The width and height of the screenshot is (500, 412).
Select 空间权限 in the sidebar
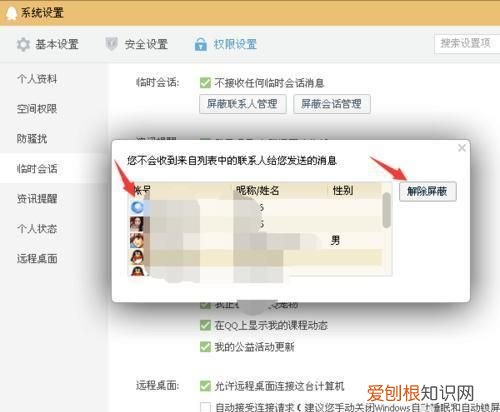[x=37, y=109]
